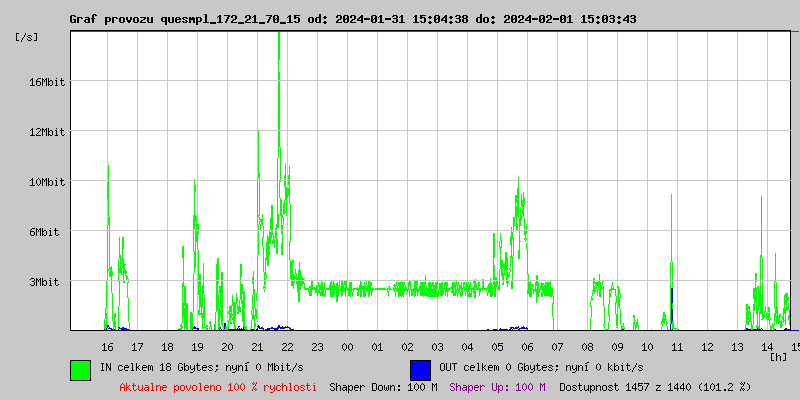Click the hour 19 marker on the time axis
This screenshot has height=400, width=800.
[197, 347]
